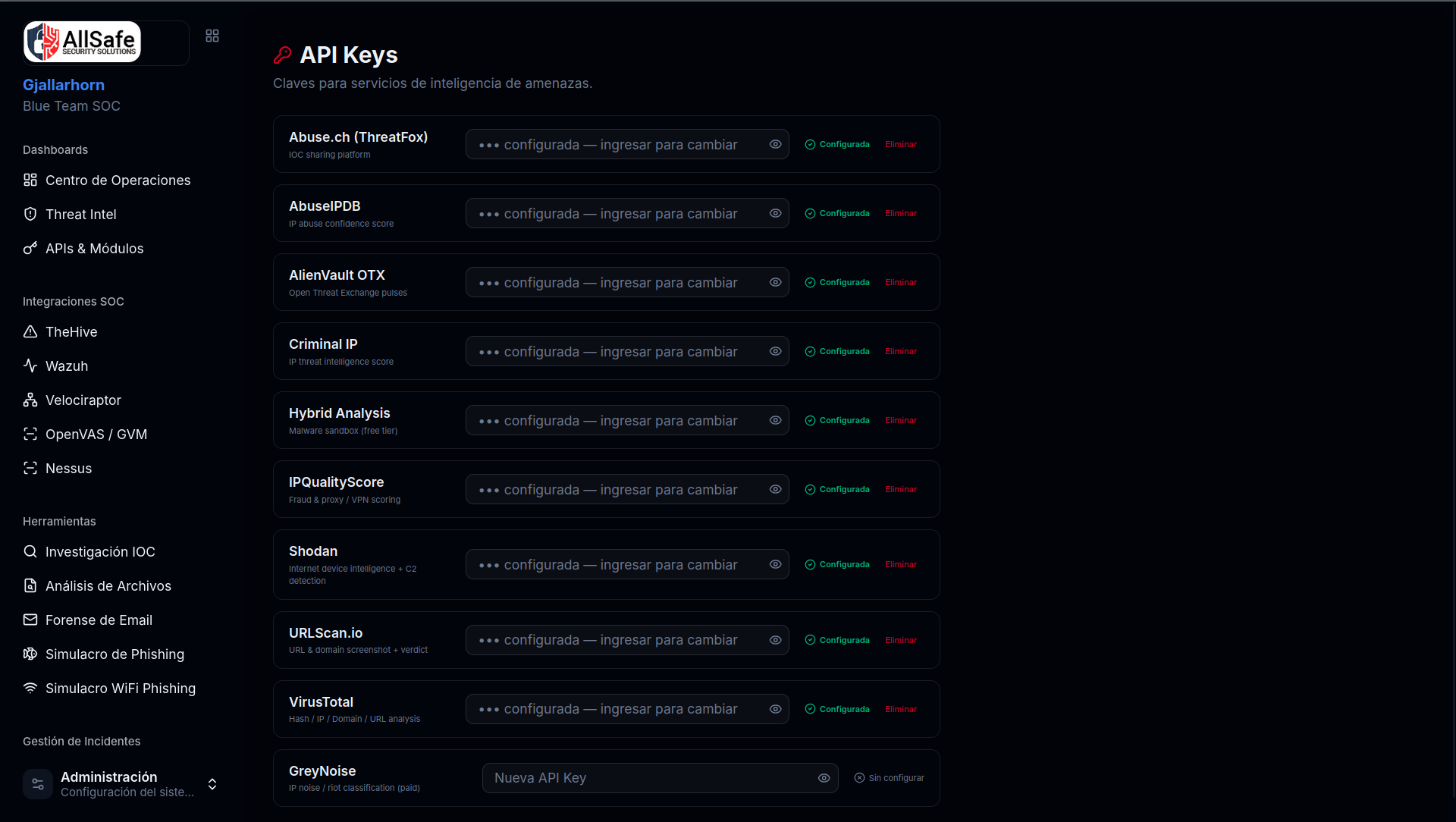Remove the AlienVault OTX key
Image resolution: width=1456 pixels, height=822 pixels.
click(901, 282)
